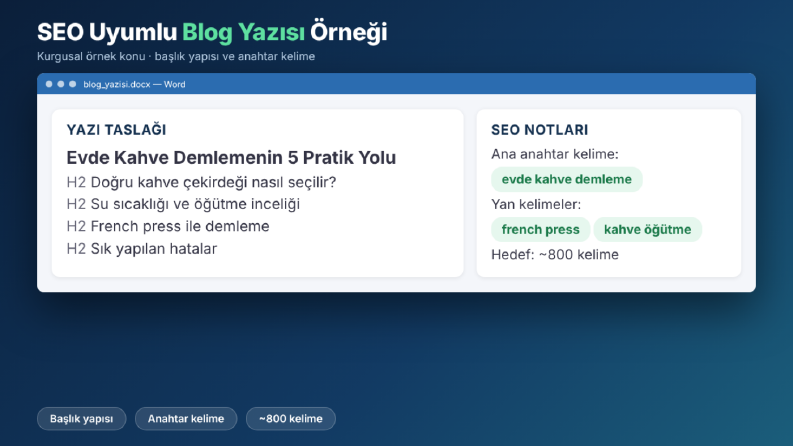Image resolution: width=793 pixels, height=446 pixels.
Task: Click the Başlık yapısı pill button
Action: 81,419
